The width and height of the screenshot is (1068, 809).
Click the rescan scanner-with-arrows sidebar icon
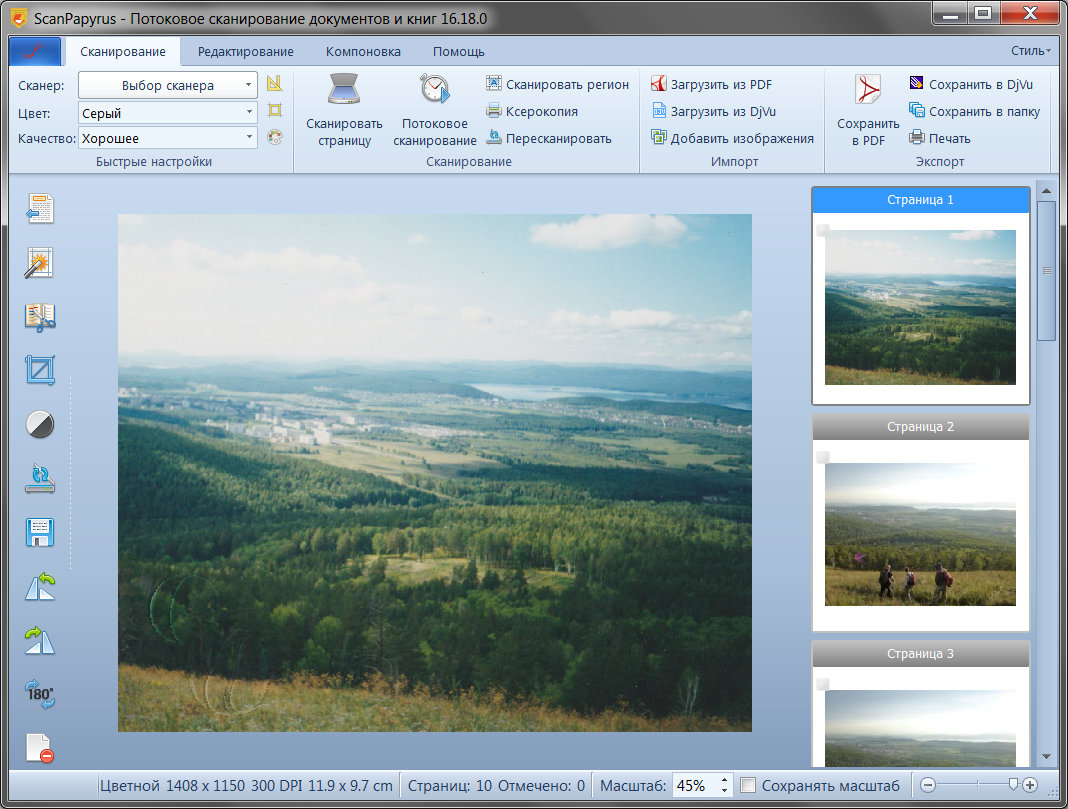pyautogui.click(x=40, y=478)
